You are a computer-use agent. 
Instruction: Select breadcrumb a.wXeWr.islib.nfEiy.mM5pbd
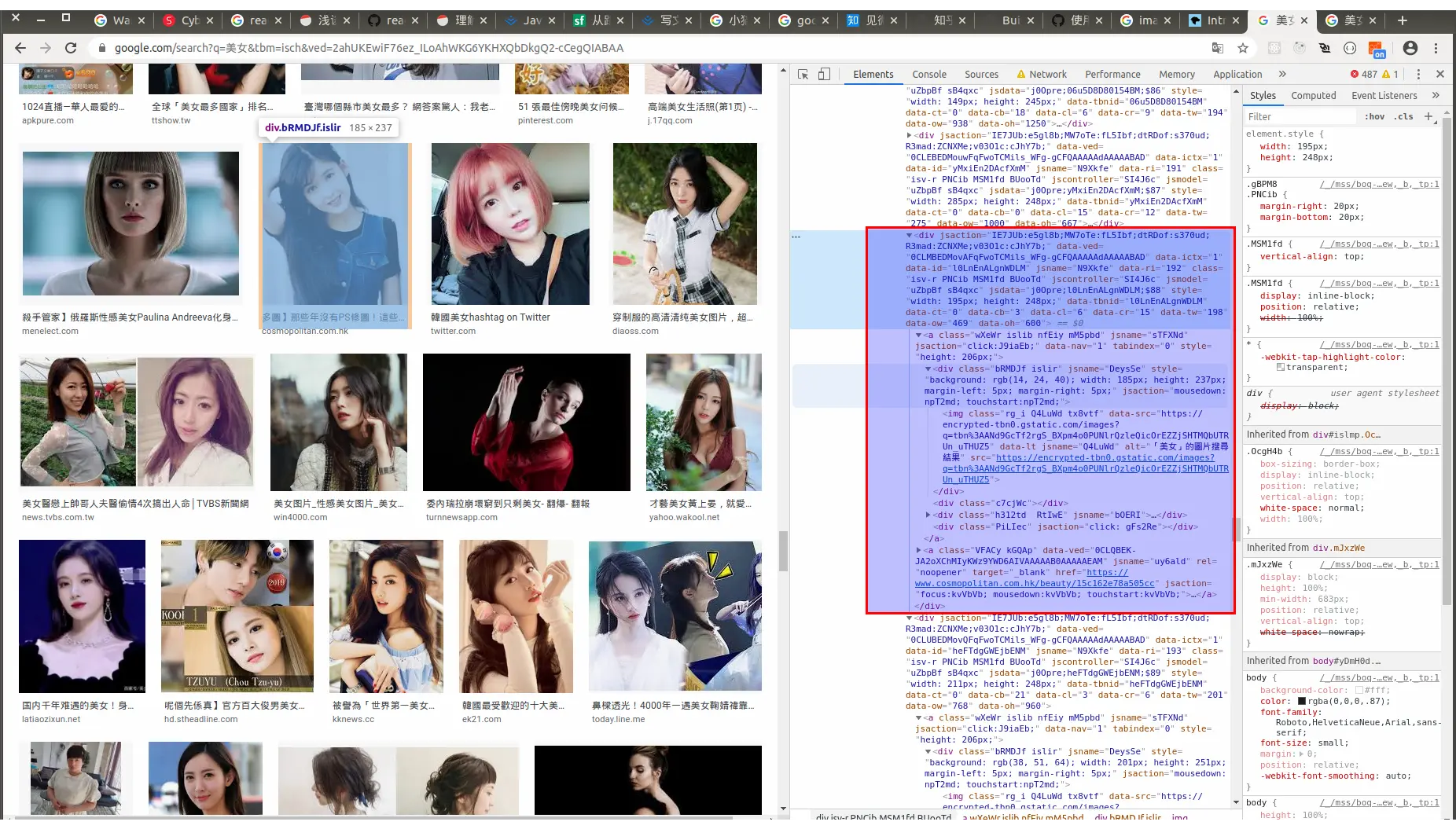click(x=1023, y=817)
